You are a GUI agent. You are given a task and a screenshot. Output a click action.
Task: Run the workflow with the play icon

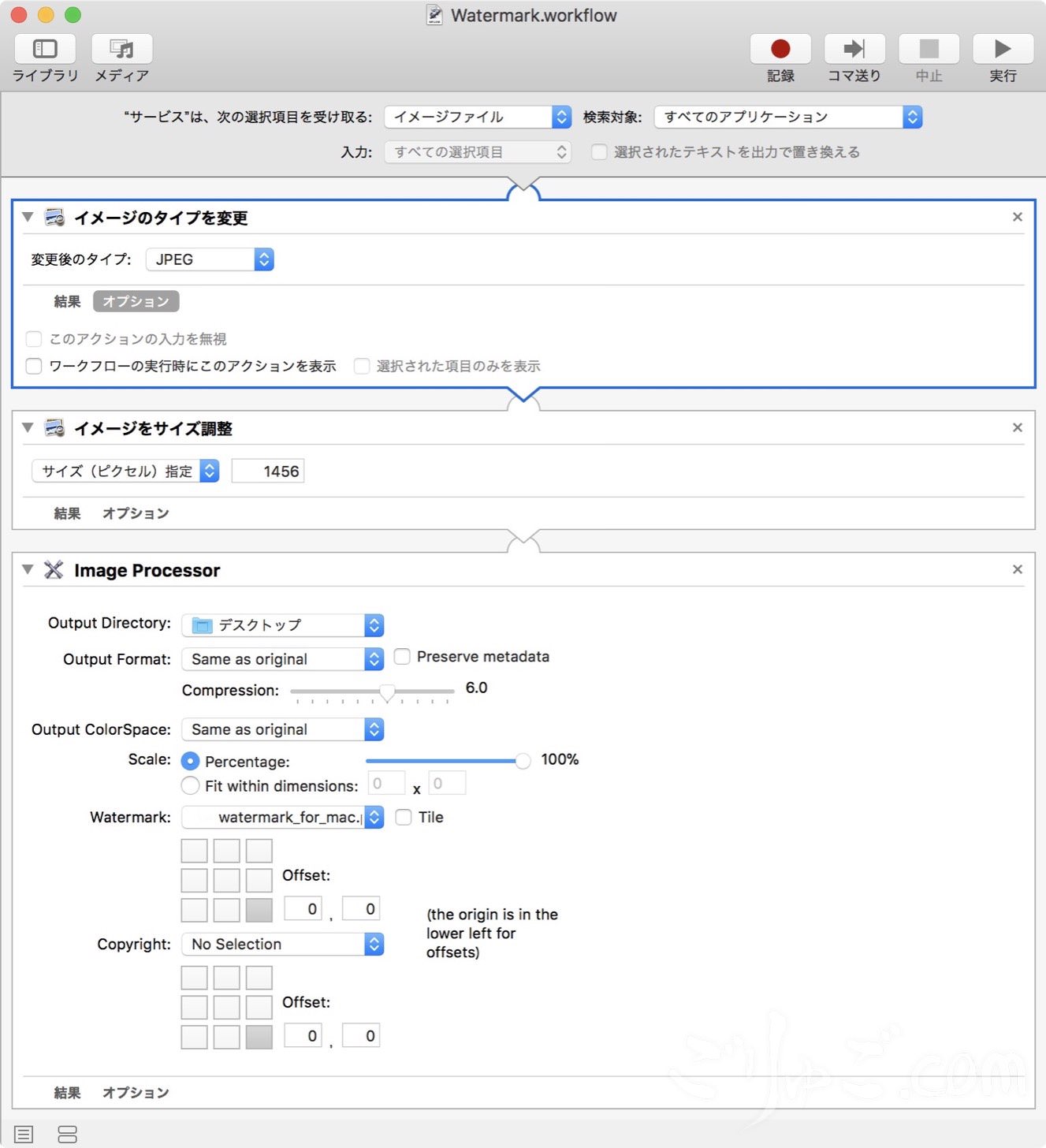pos(1002,50)
